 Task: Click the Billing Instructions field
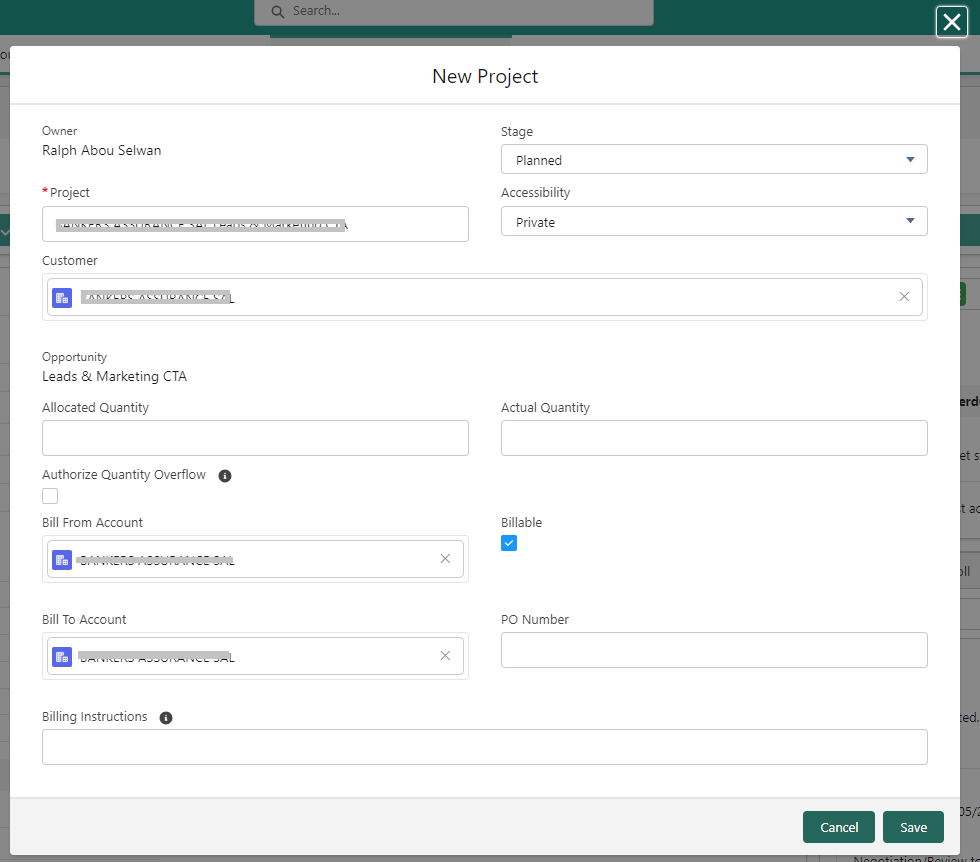tap(484, 747)
